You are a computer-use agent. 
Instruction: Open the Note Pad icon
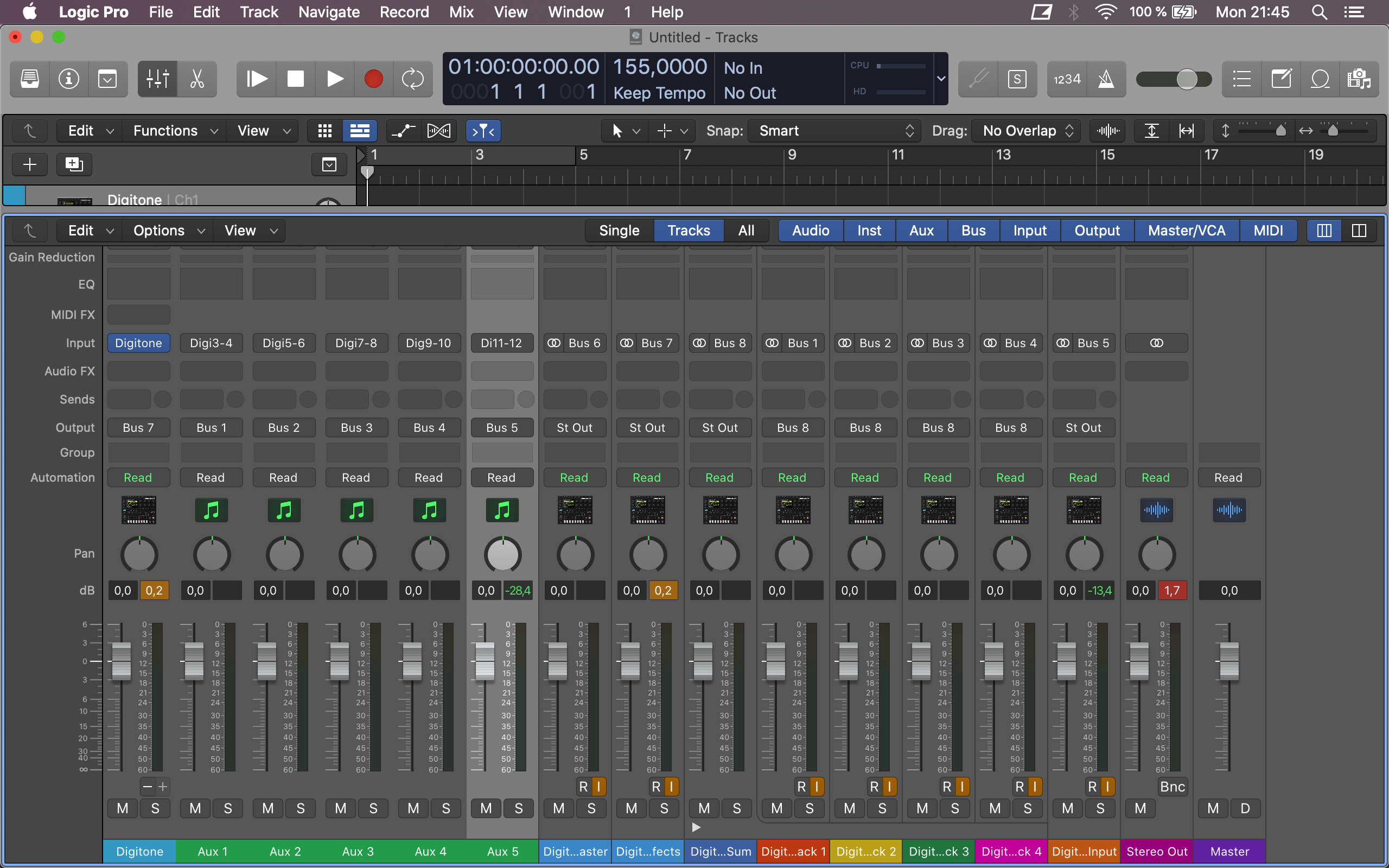1281,79
